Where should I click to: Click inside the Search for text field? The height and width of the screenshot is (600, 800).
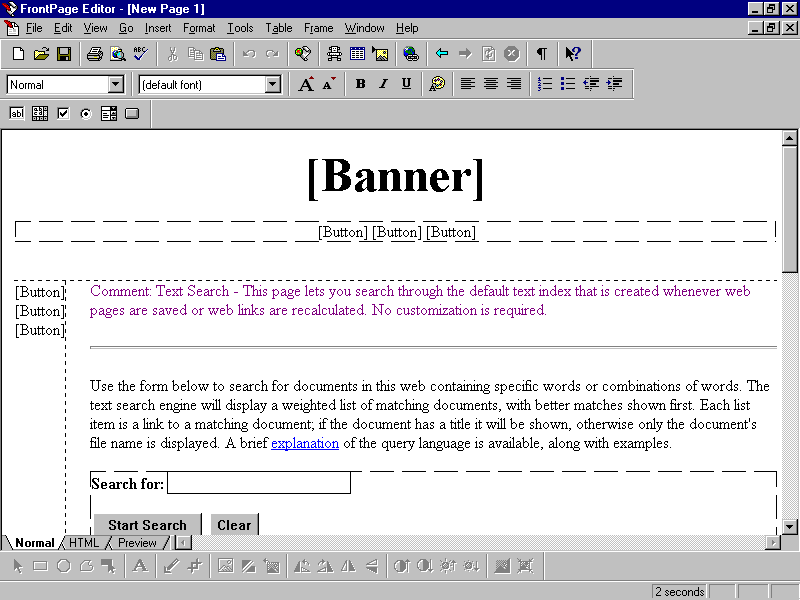[x=258, y=482]
